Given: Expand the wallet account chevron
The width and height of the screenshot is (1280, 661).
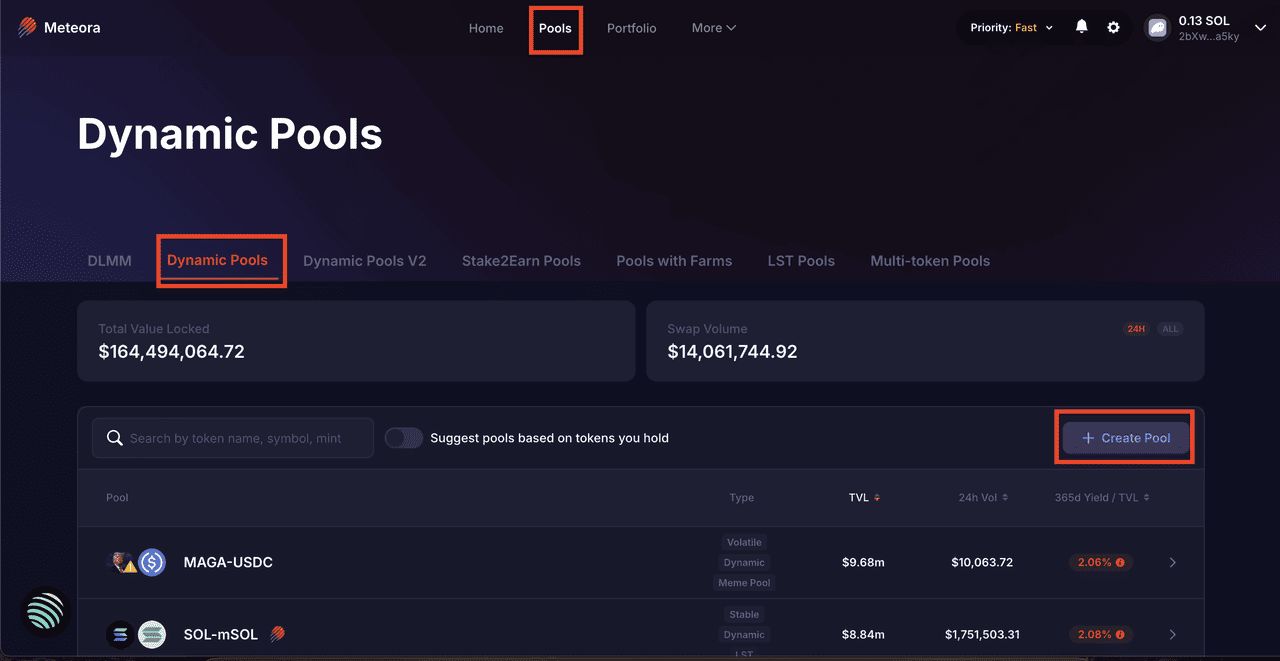Looking at the screenshot, I should [1259, 28].
